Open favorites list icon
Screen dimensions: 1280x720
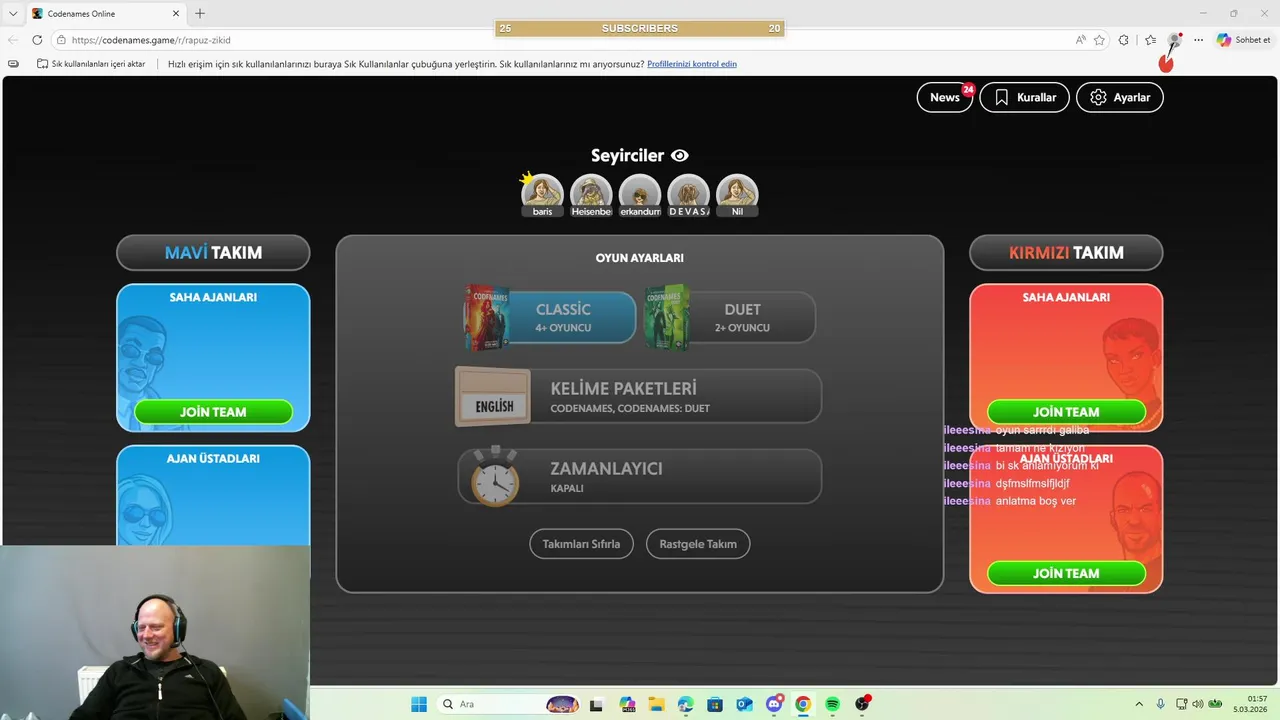tap(1151, 40)
